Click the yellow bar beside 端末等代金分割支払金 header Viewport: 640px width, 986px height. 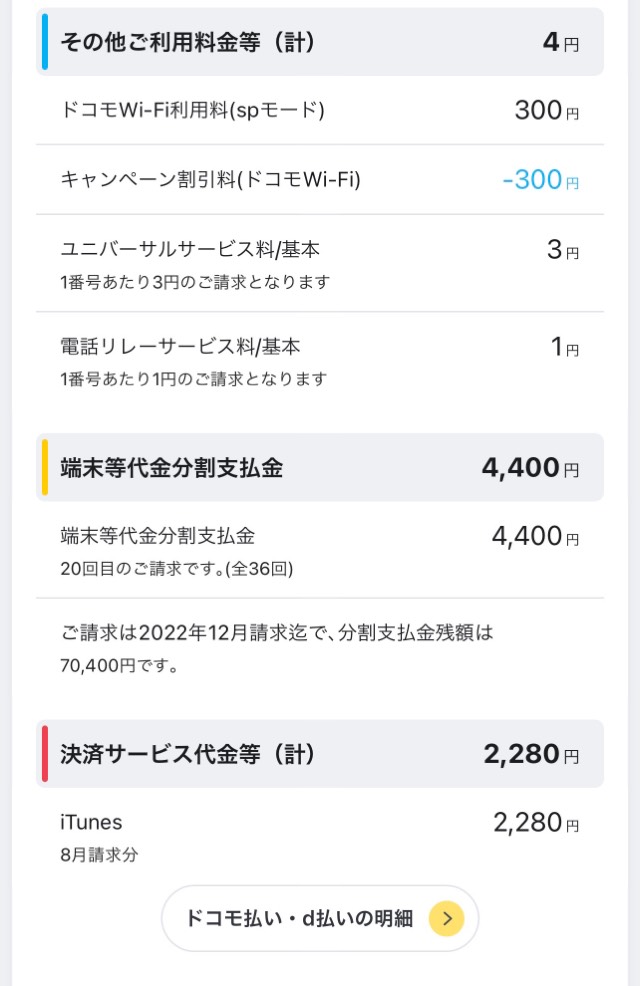tap(45, 467)
